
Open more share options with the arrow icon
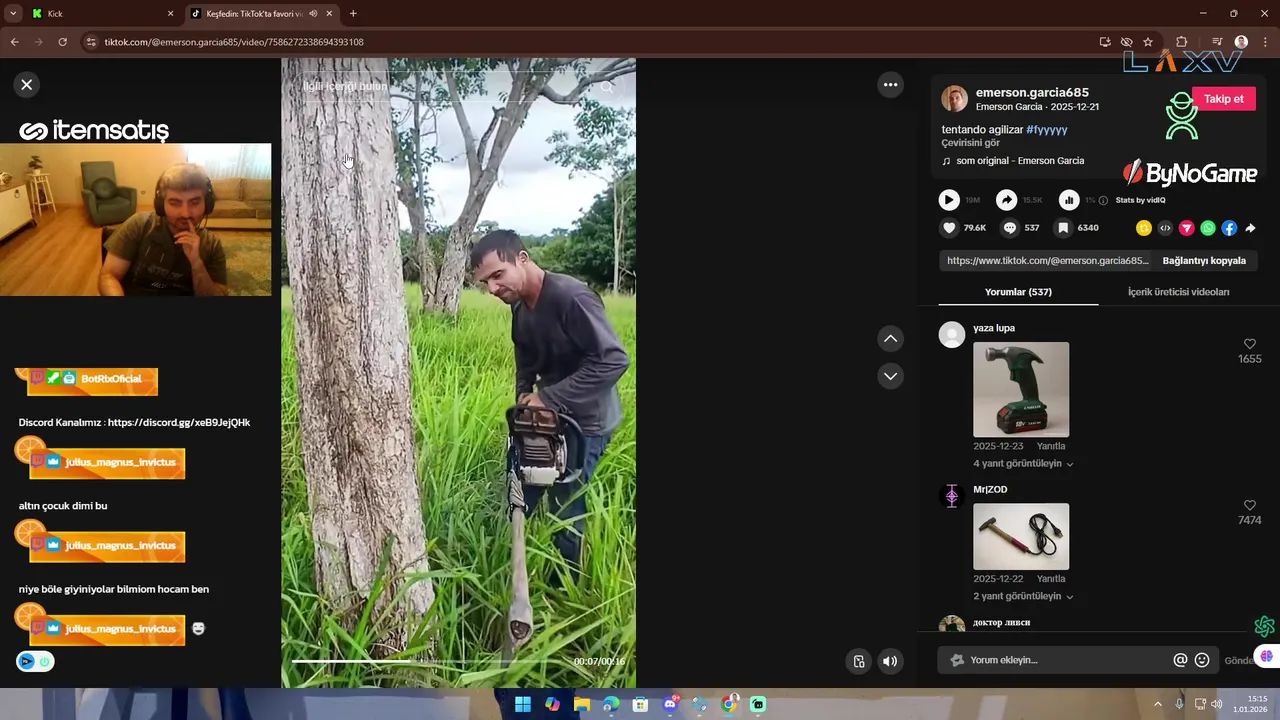point(1250,228)
